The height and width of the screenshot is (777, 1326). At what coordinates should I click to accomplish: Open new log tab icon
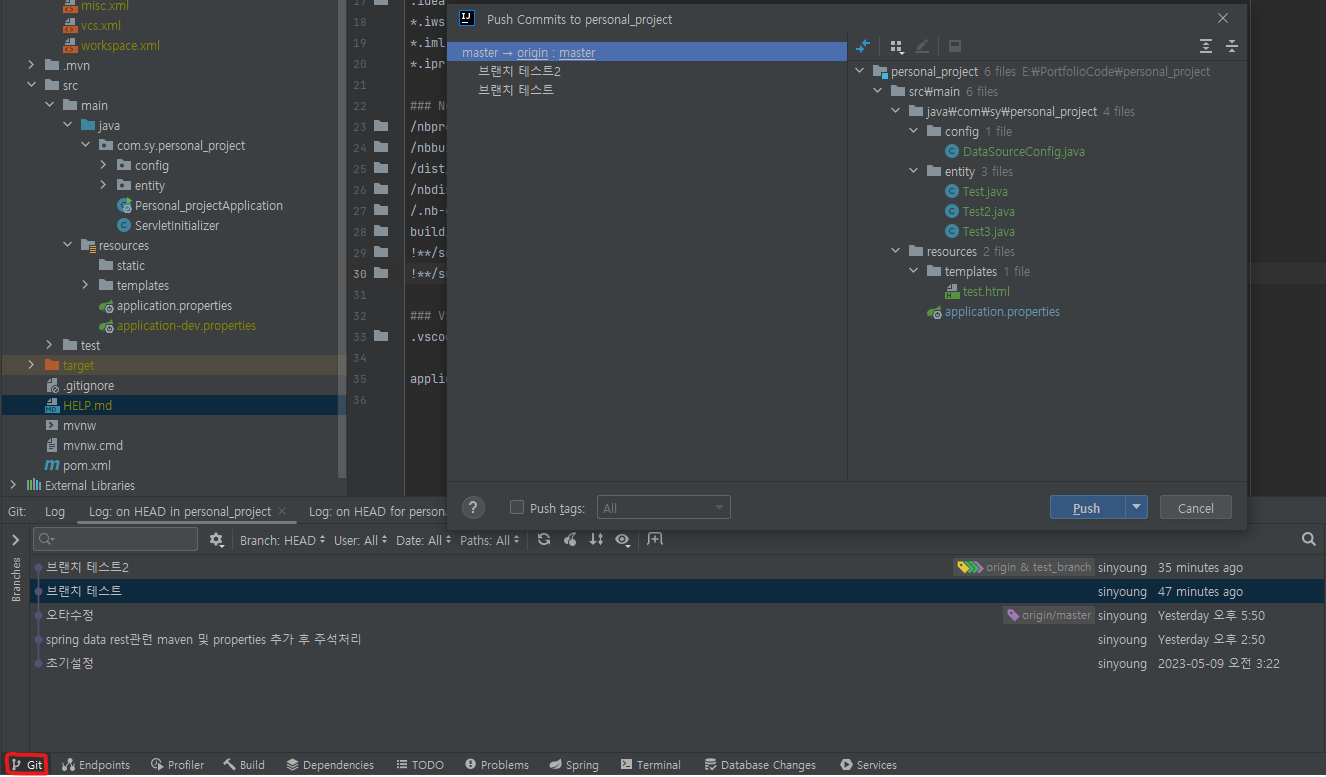(655, 540)
